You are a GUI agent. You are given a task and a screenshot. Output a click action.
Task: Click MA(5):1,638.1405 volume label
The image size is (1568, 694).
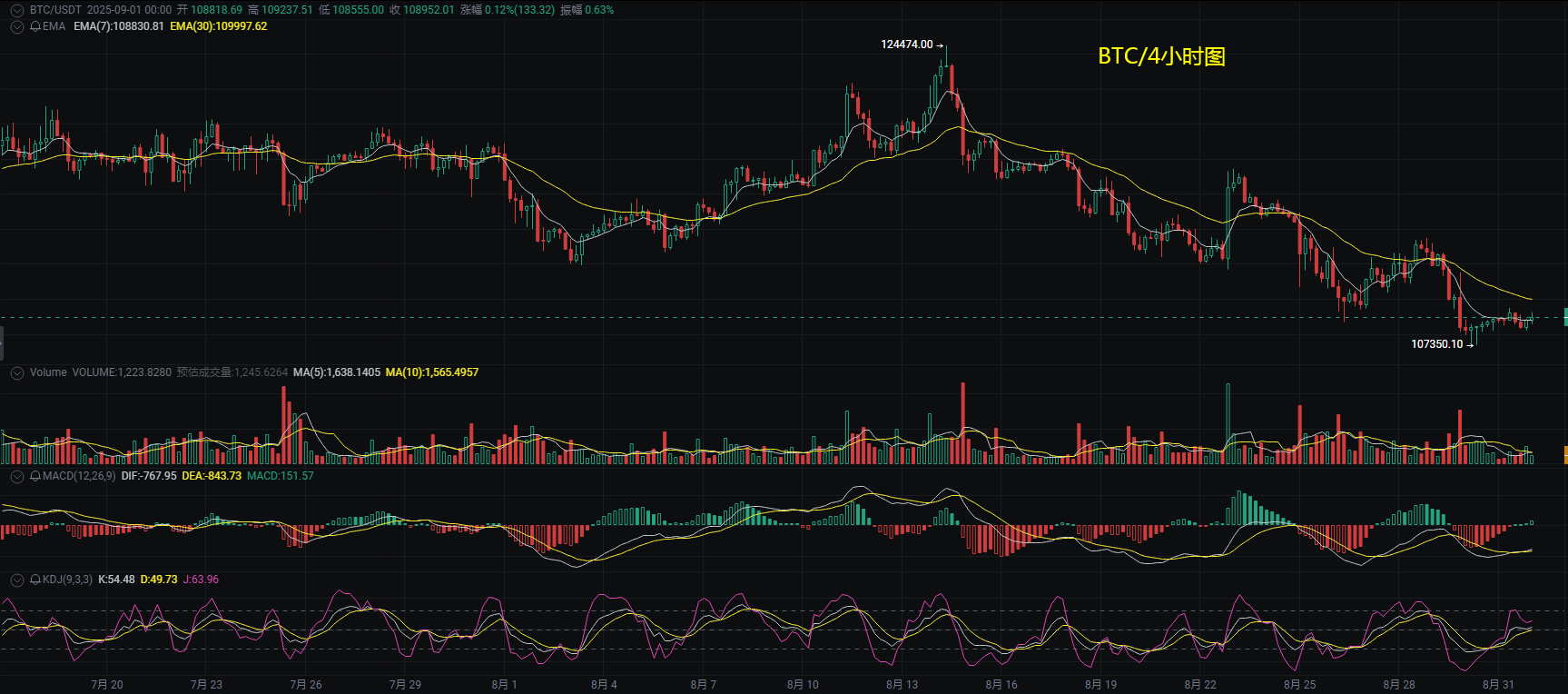point(337,372)
